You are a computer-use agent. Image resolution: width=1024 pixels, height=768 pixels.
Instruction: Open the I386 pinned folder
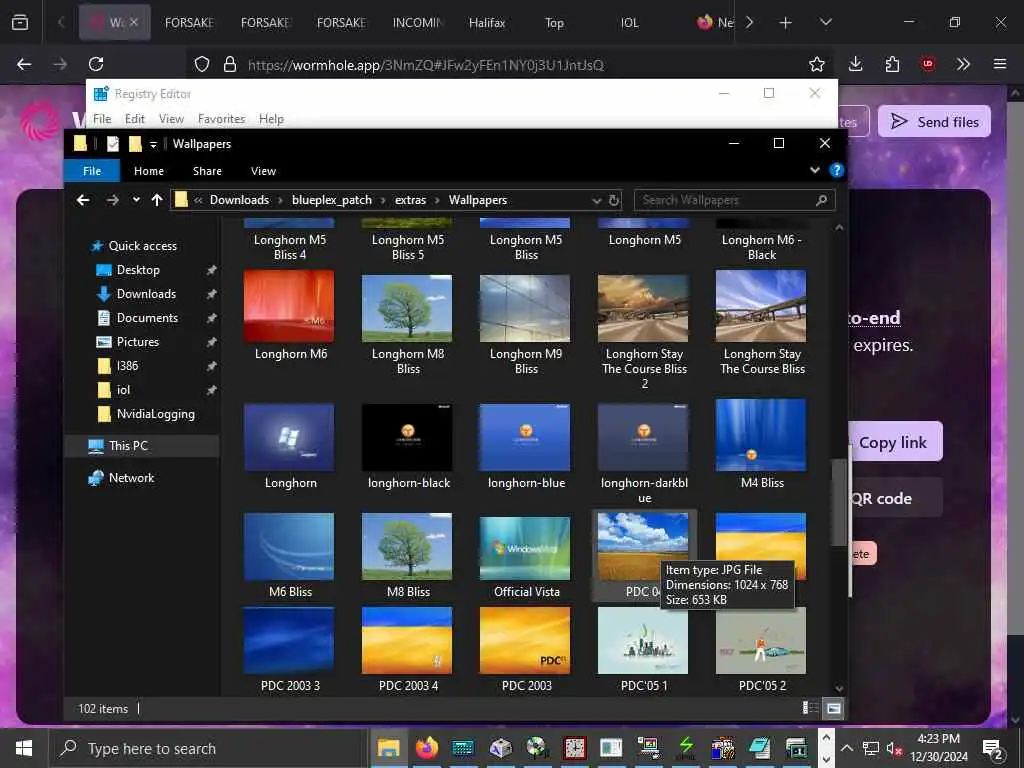point(127,366)
